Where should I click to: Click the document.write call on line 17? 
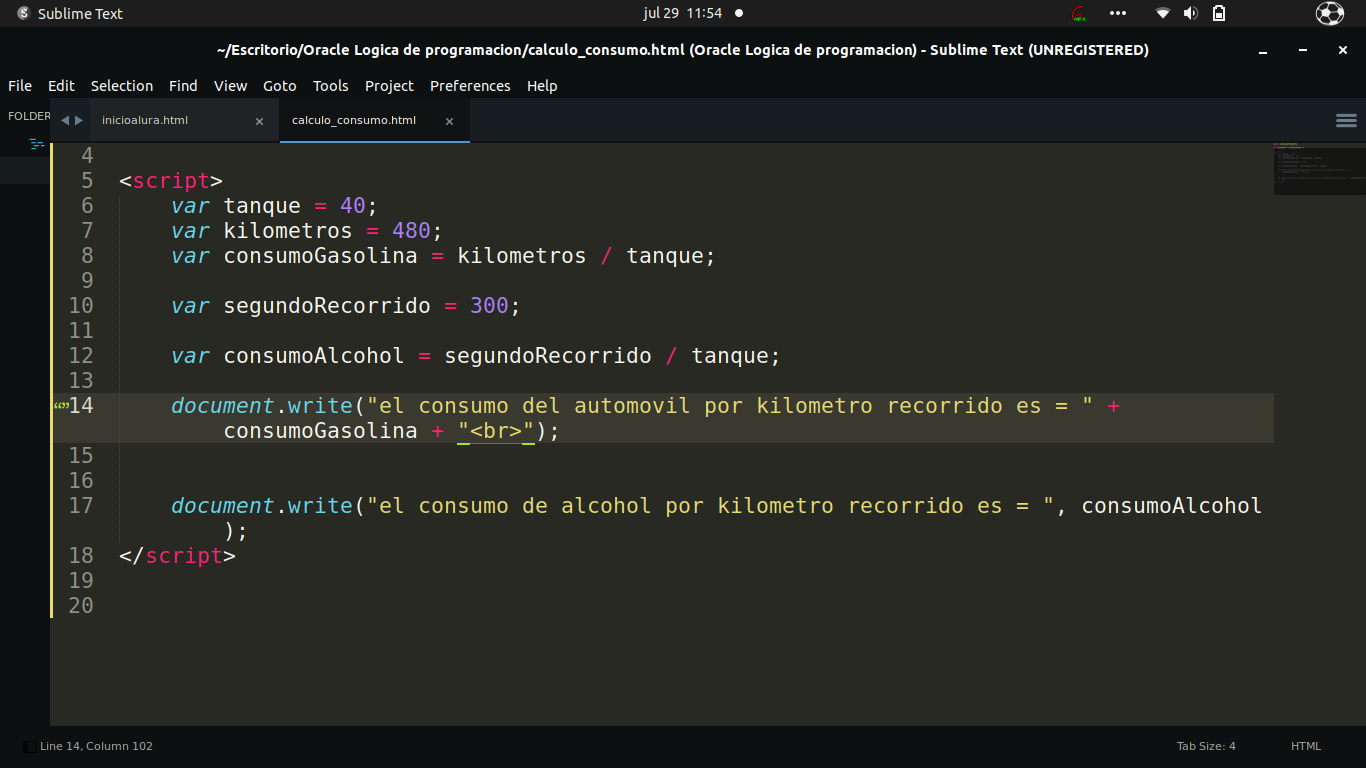click(x=262, y=506)
